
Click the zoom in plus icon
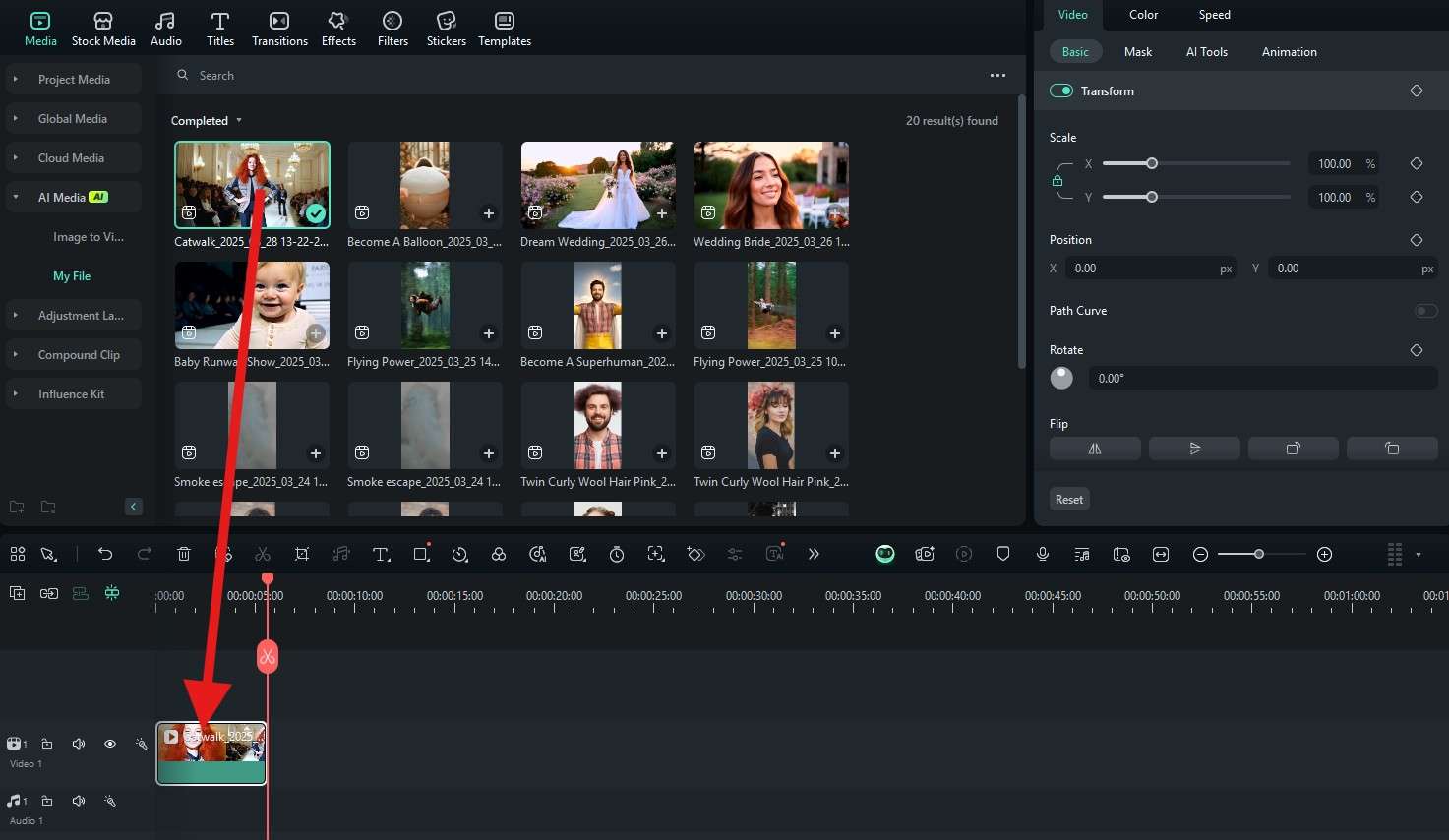(1324, 554)
